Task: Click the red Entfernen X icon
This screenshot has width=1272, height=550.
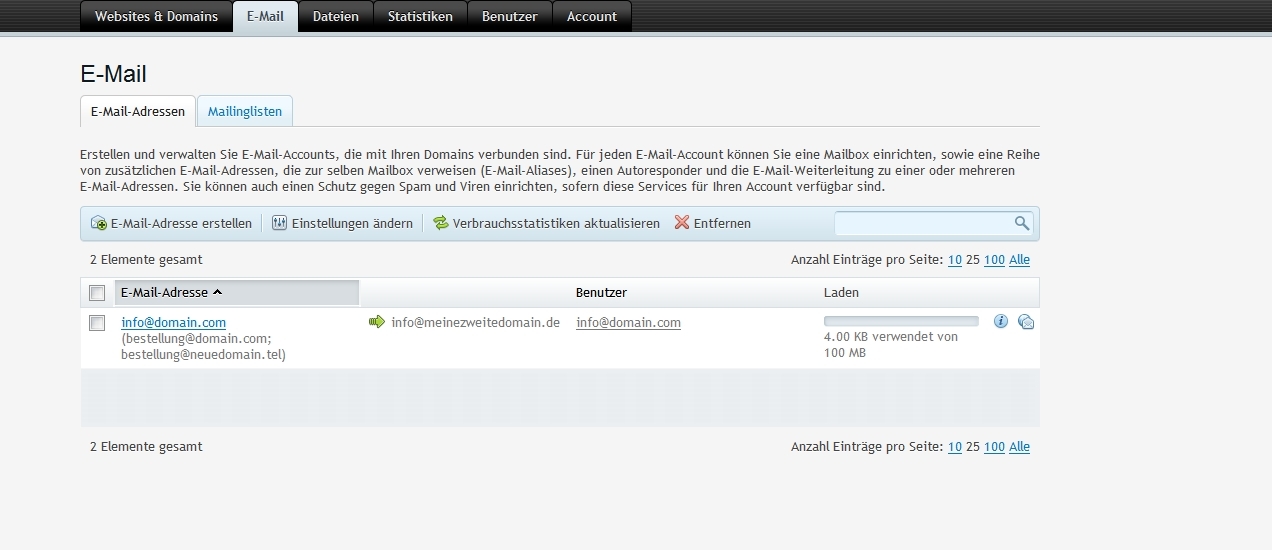Action: [682, 223]
